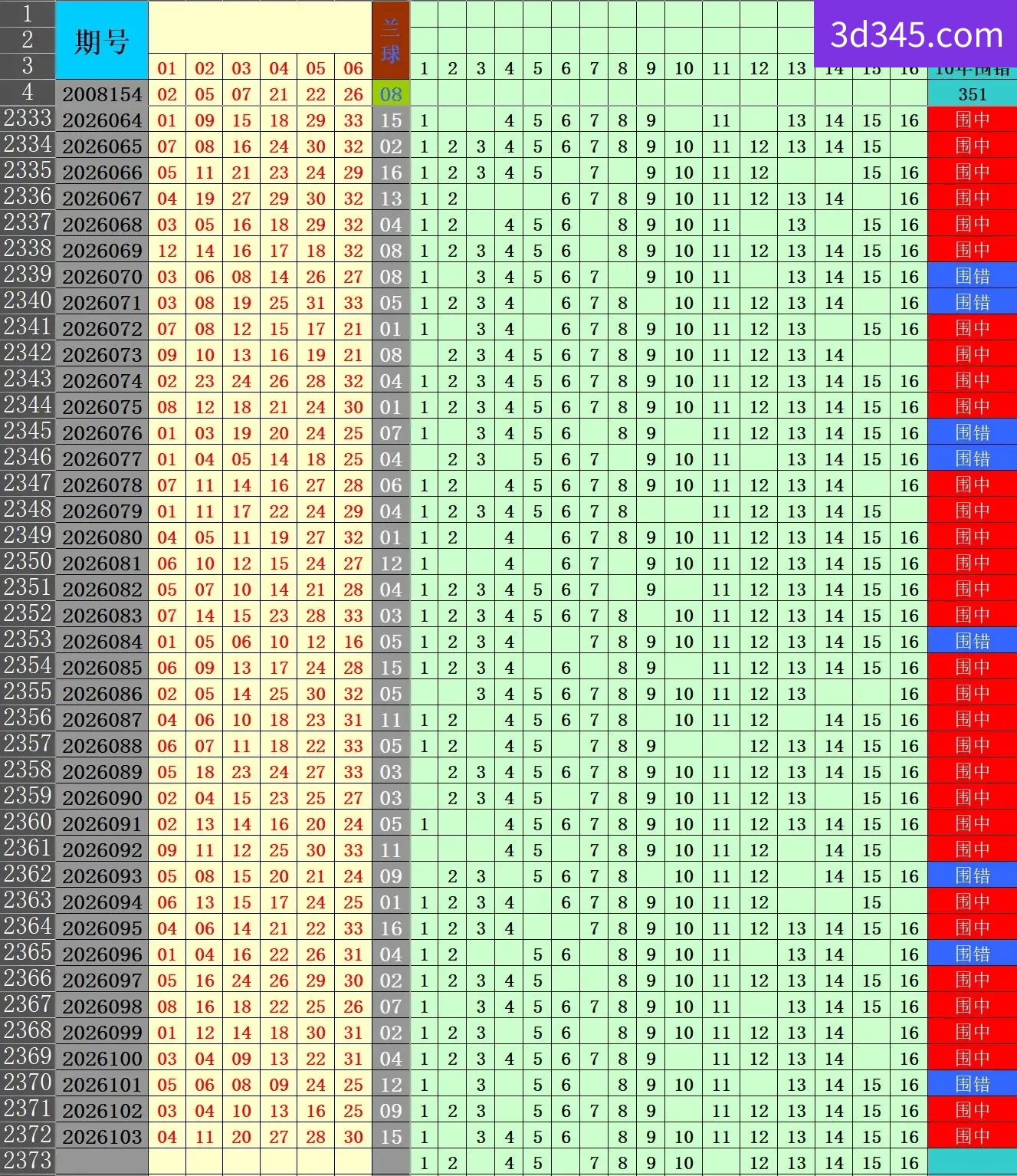The width and height of the screenshot is (1017, 1176).
Task: Click the green 08 blue-ball cell
Action: (391, 94)
